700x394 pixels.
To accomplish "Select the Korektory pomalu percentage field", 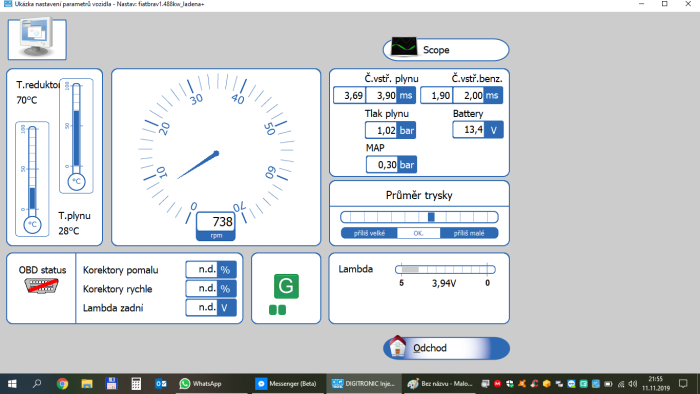I will (211, 270).
